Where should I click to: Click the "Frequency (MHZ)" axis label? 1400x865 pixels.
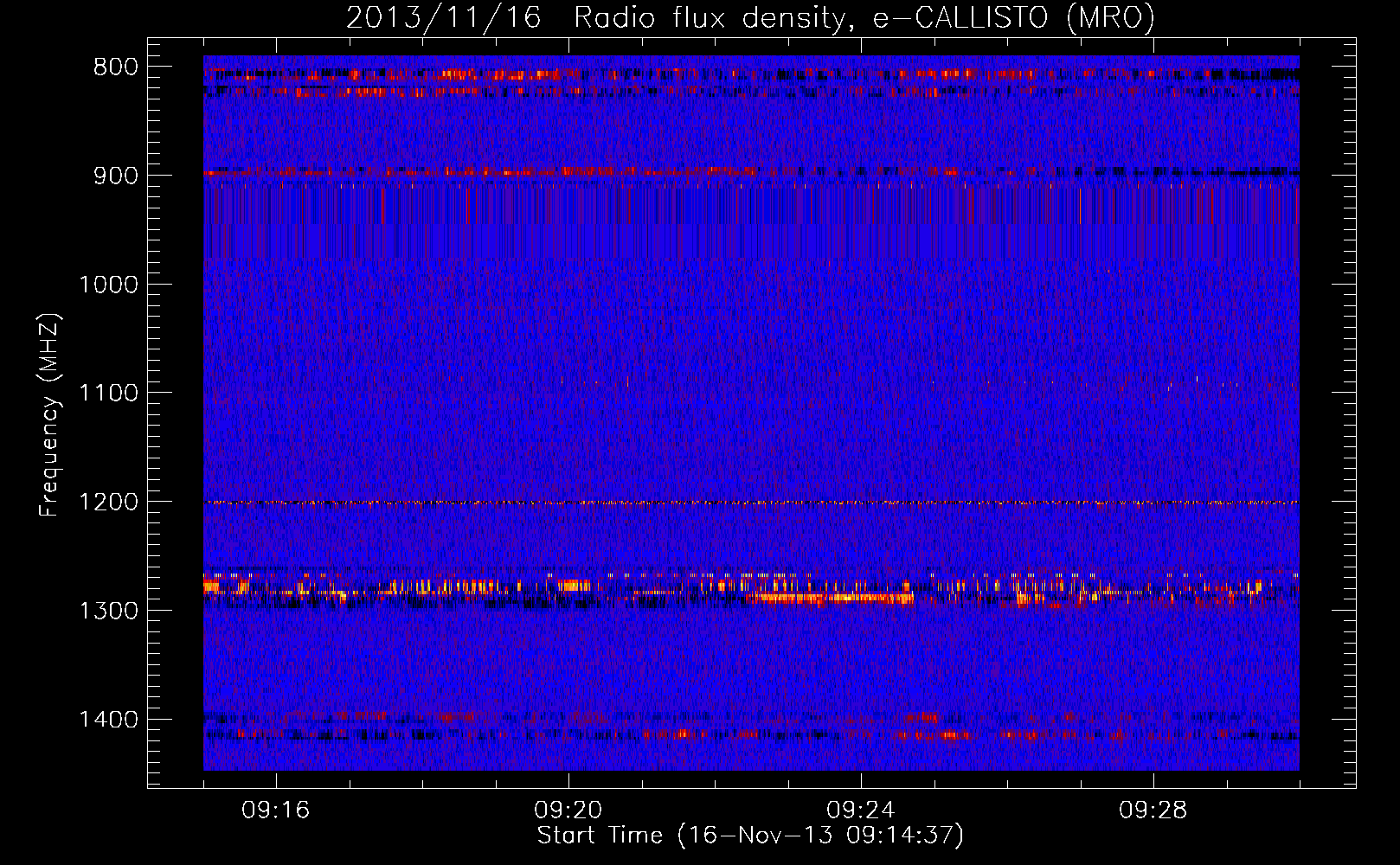50,415
